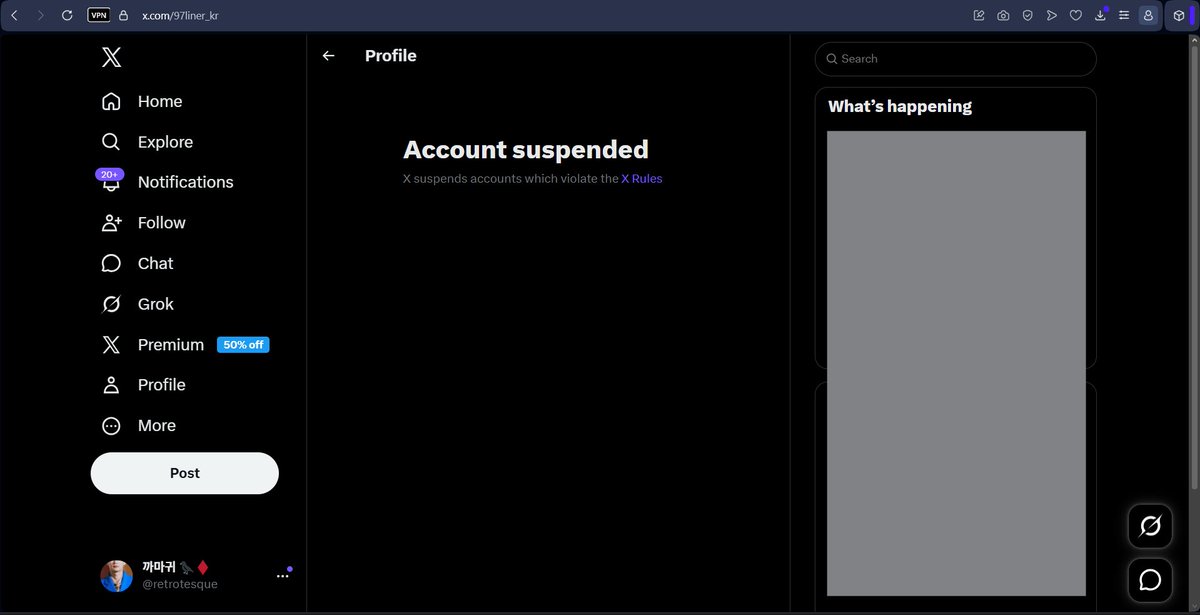Image resolution: width=1200 pixels, height=615 pixels.
Task: Click the Post button
Action: coord(185,473)
